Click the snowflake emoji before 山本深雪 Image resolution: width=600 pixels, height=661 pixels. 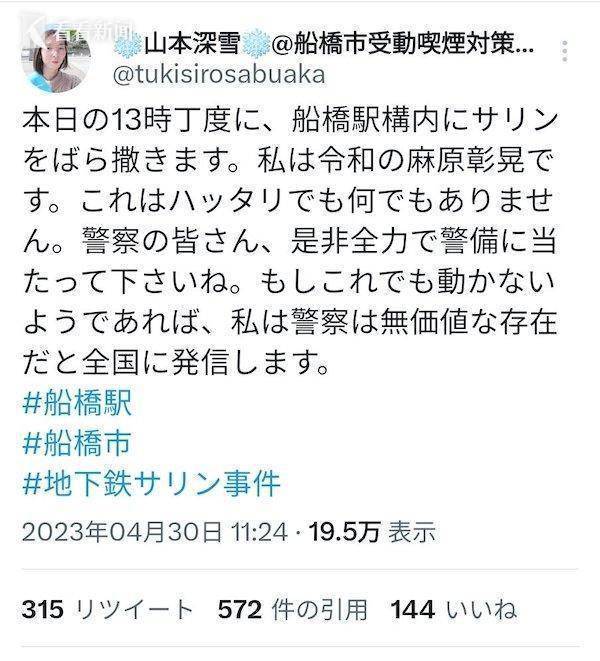point(128,44)
